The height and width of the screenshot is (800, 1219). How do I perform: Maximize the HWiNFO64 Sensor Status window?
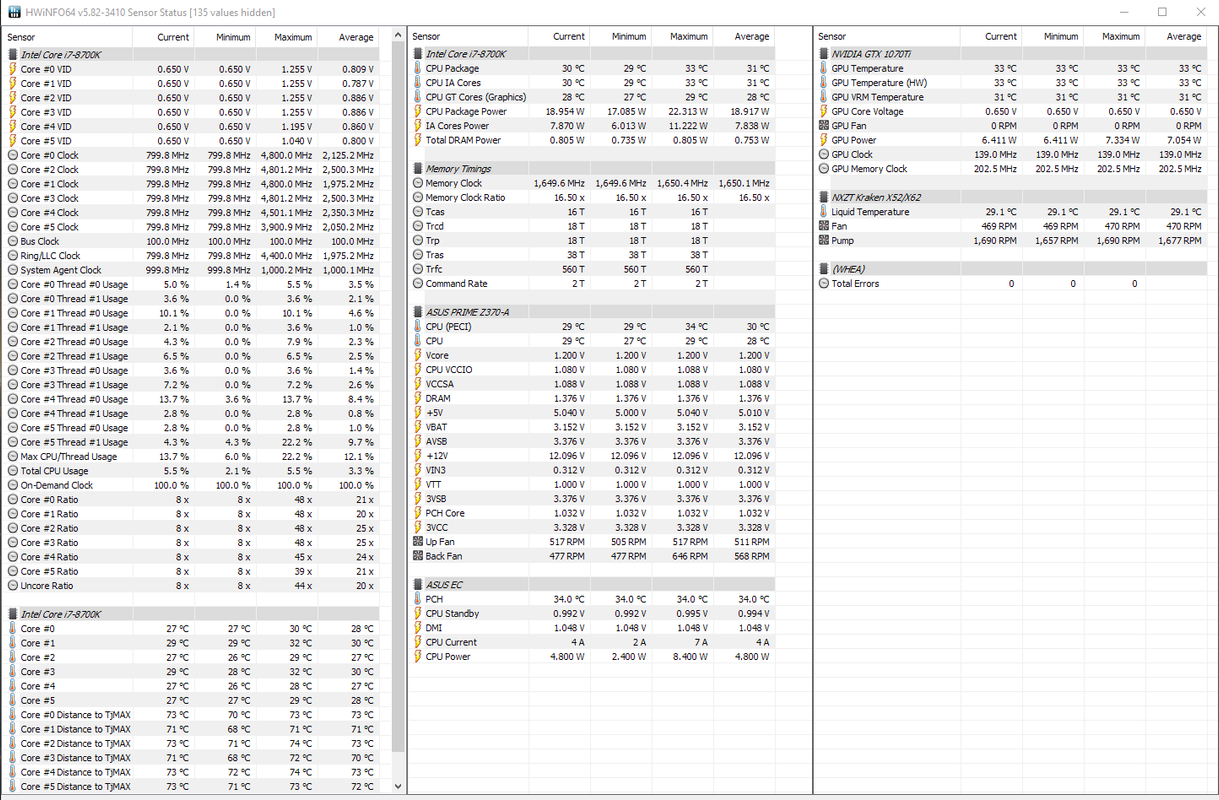1162,12
